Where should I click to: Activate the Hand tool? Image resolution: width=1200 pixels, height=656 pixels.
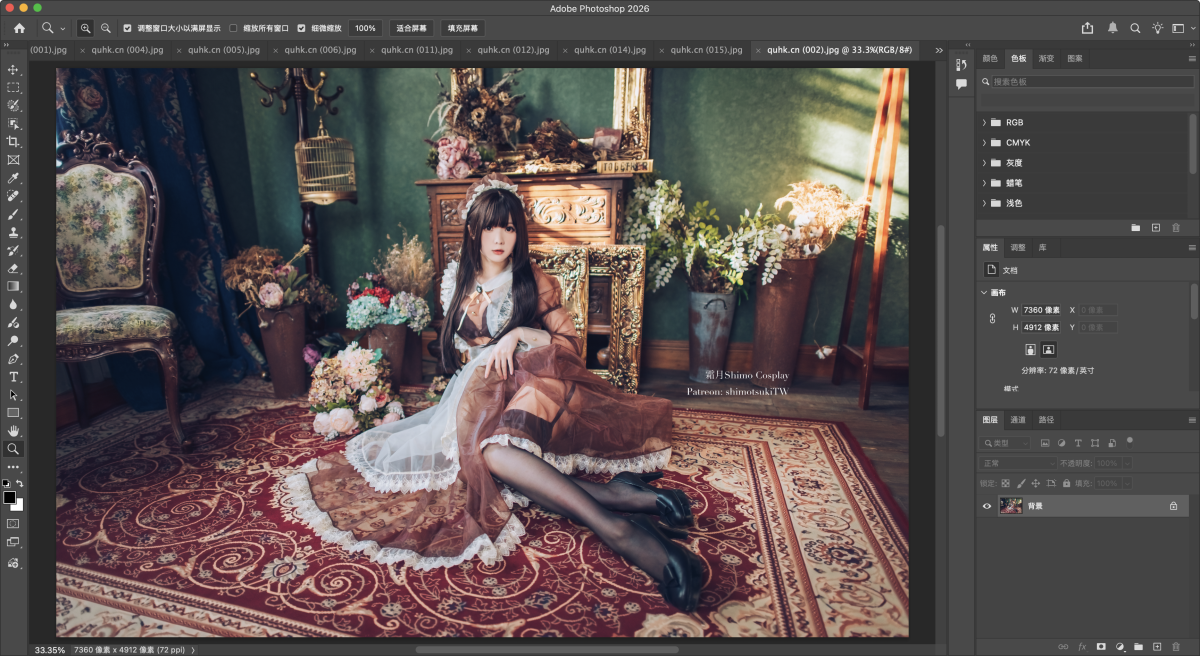[13, 431]
